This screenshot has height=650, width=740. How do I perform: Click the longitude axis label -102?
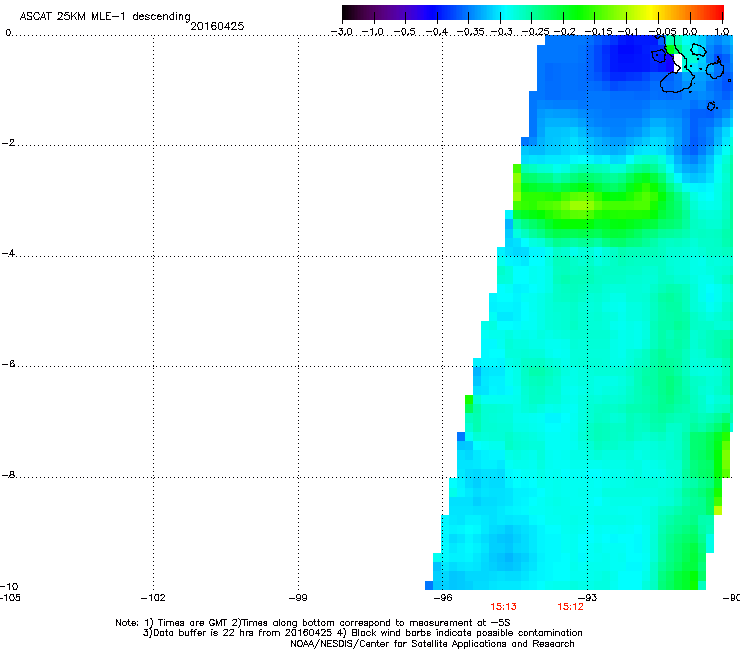(x=153, y=598)
